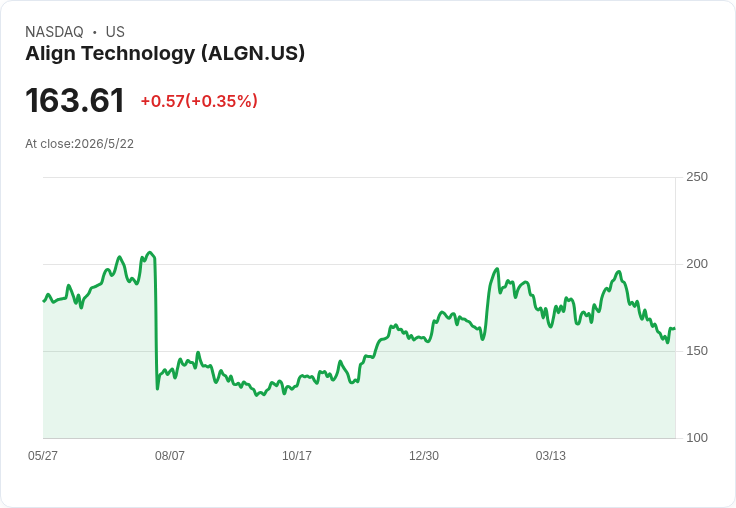
Task: Click the 100 y-axis label
Action: [697, 438]
